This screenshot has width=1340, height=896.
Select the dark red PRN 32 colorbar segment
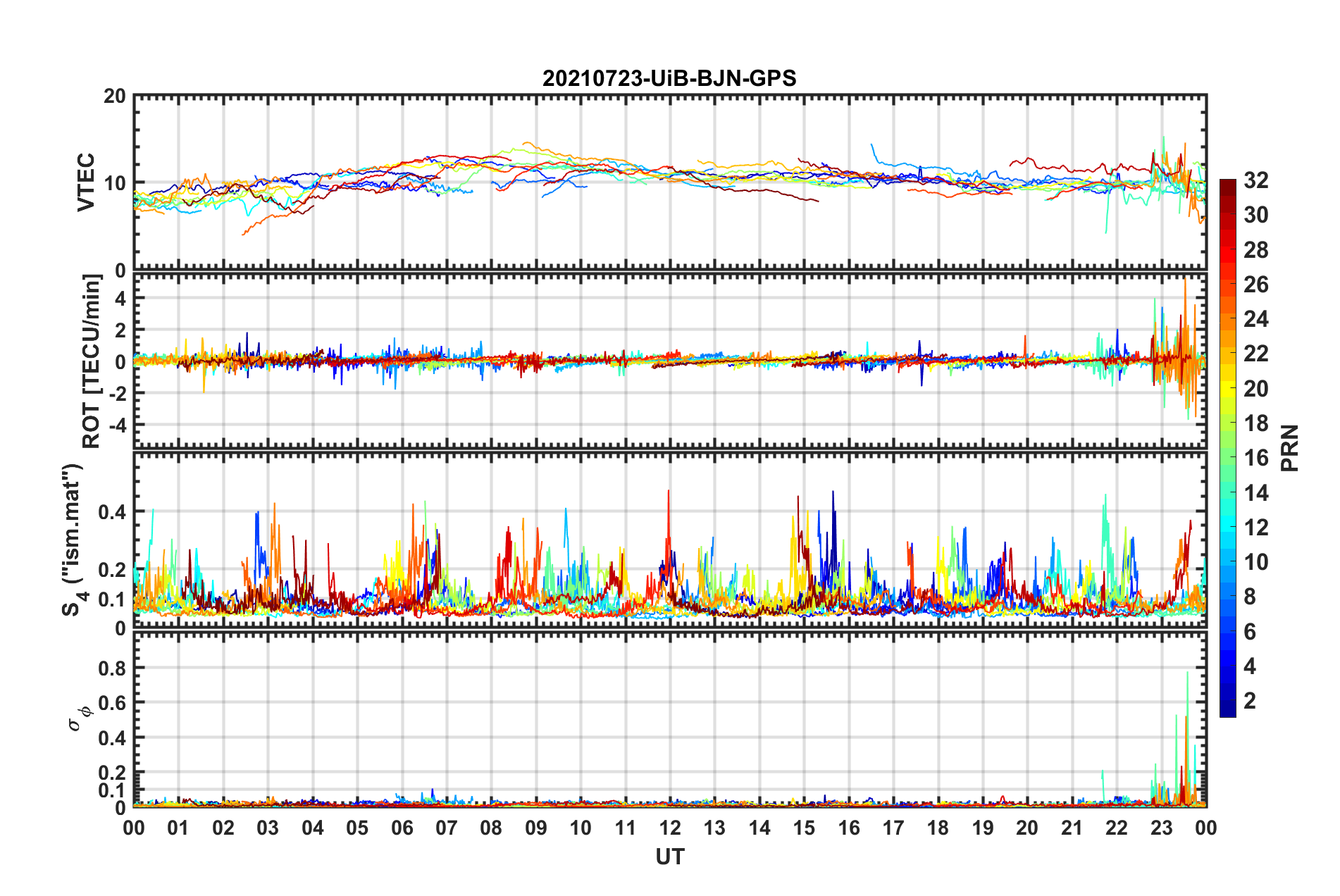coord(1227,188)
